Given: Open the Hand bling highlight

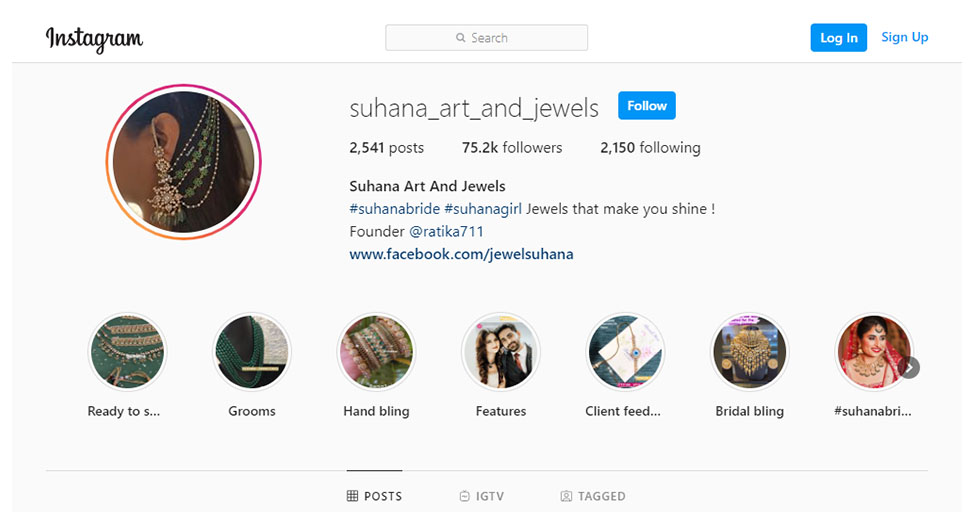Looking at the screenshot, I should [x=376, y=351].
